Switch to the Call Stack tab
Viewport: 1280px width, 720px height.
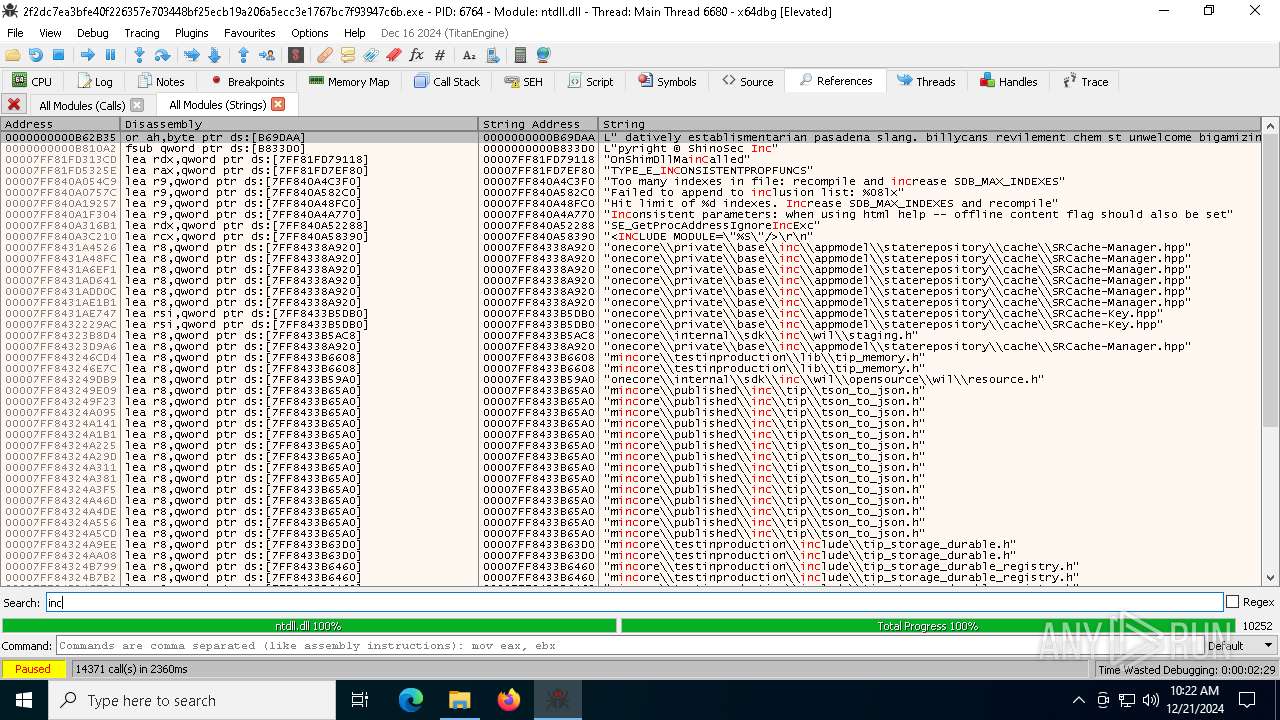[x=447, y=81]
